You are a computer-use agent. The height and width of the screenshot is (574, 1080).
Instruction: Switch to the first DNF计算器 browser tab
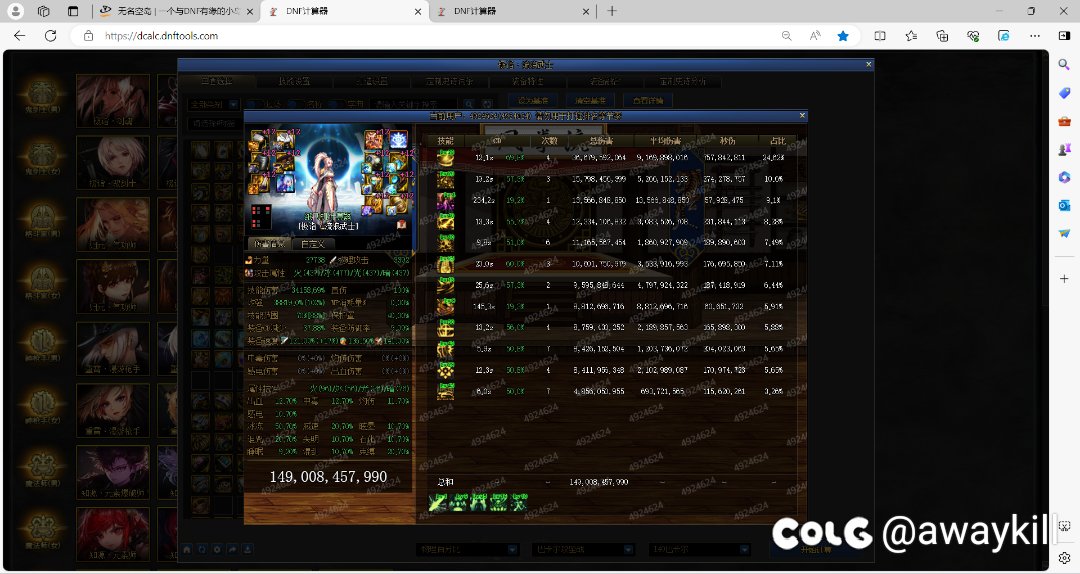pos(344,11)
